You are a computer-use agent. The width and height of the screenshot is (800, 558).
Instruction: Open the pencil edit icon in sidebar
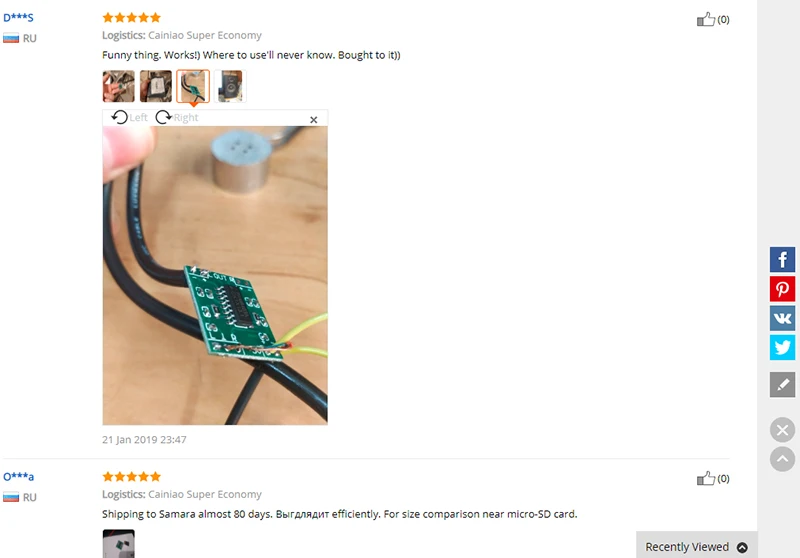coord(782,385)
